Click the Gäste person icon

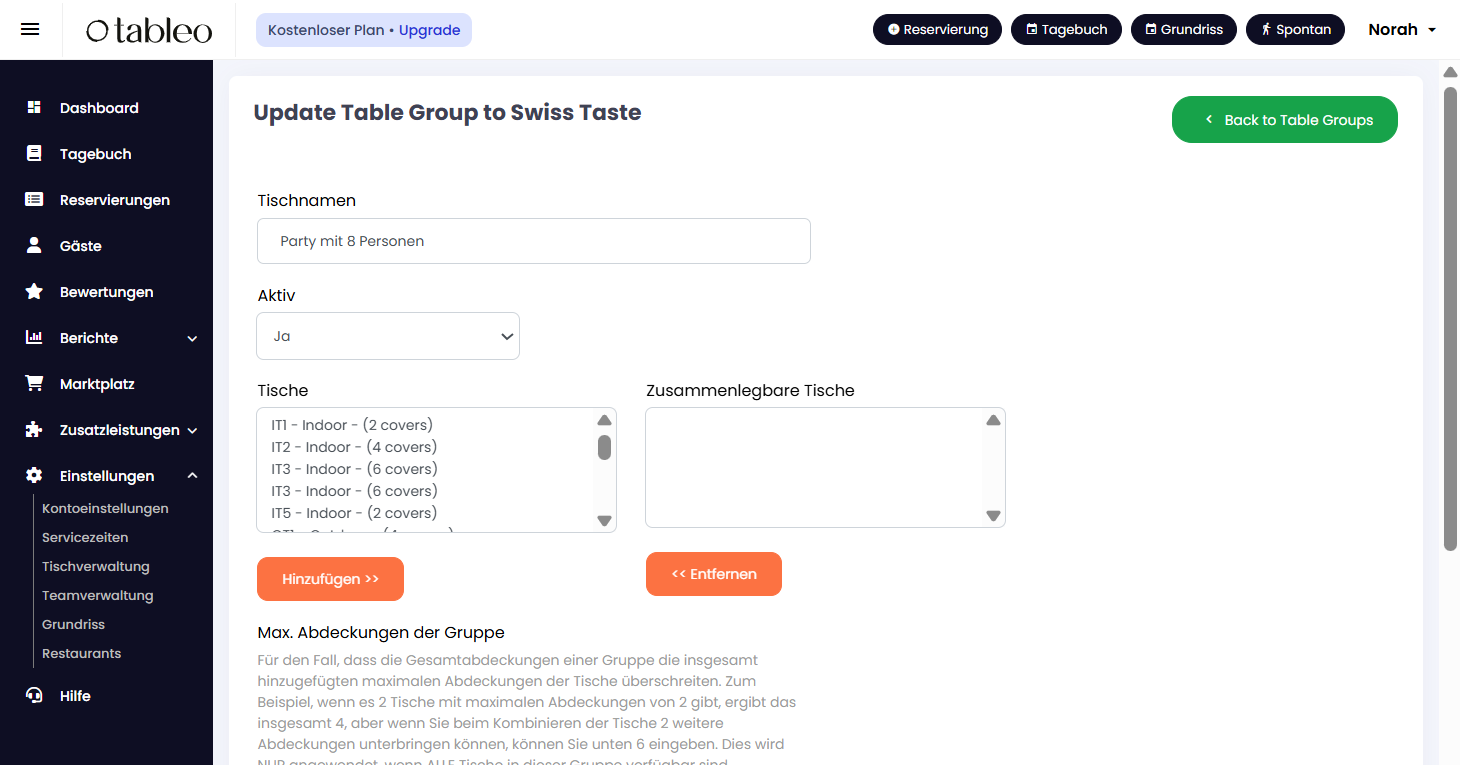click(x=34, y=246)
